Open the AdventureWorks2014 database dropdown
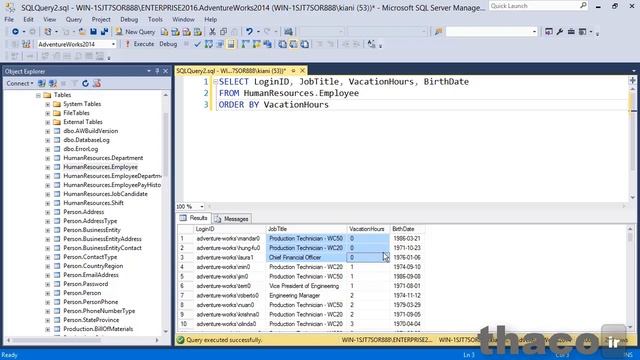 (x=113, y=44)
